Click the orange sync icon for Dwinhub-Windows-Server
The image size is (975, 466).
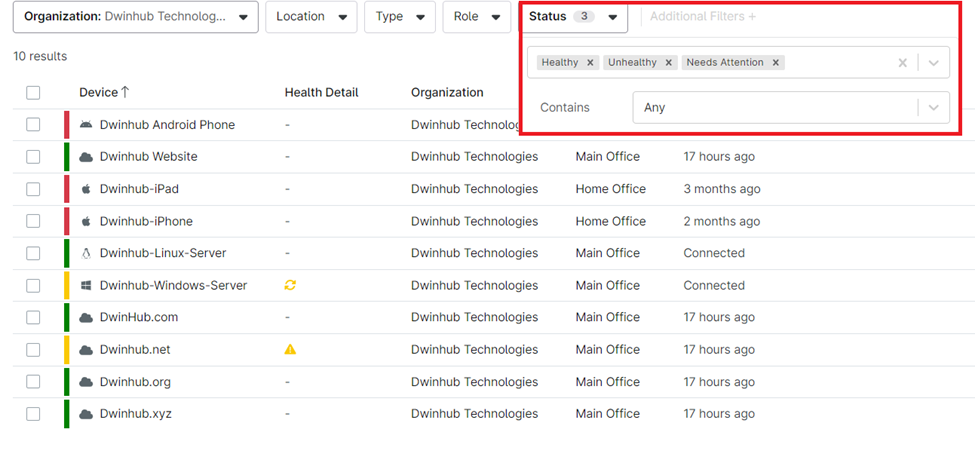[x=290, y=285]
